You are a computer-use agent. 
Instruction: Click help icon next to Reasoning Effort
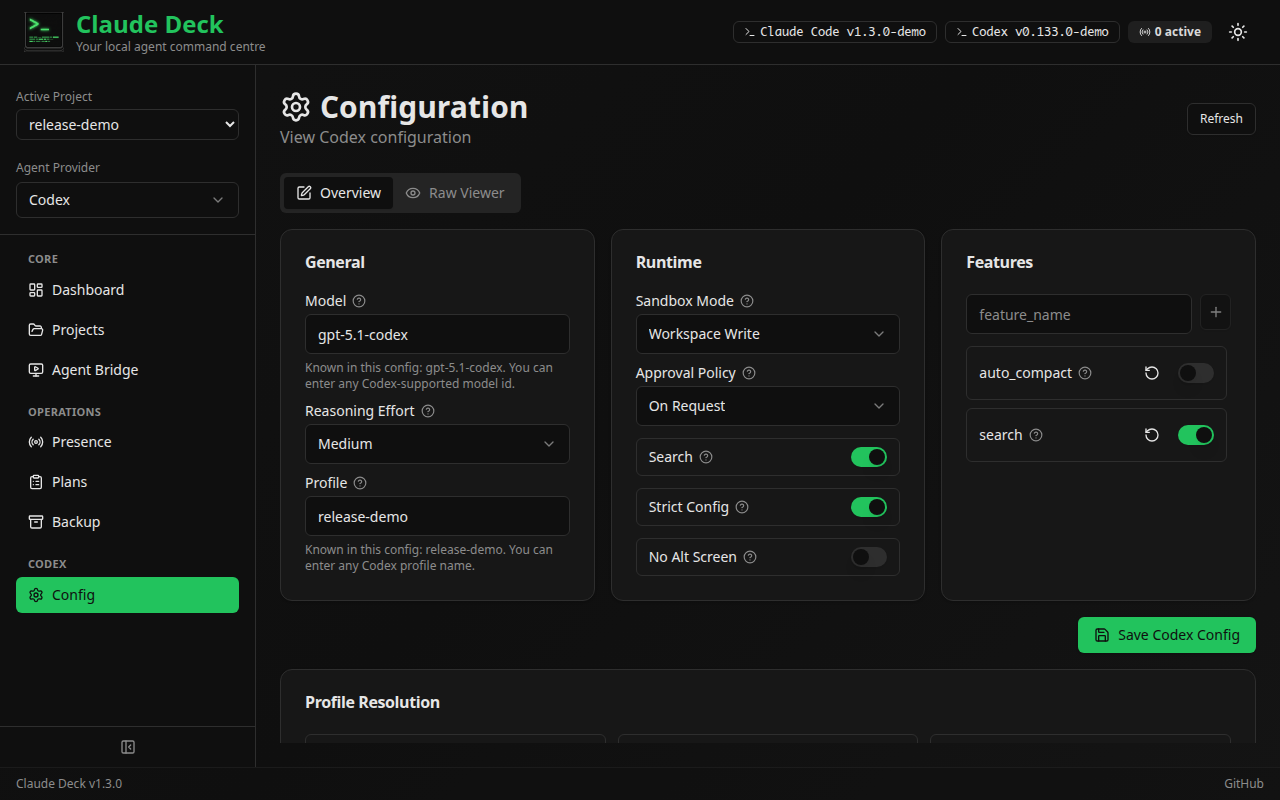pos(428,411)
